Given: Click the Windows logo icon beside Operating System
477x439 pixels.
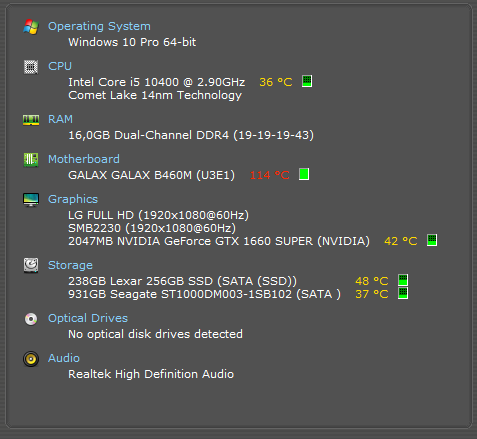Looking at the screenshot, I should (31, 27).
